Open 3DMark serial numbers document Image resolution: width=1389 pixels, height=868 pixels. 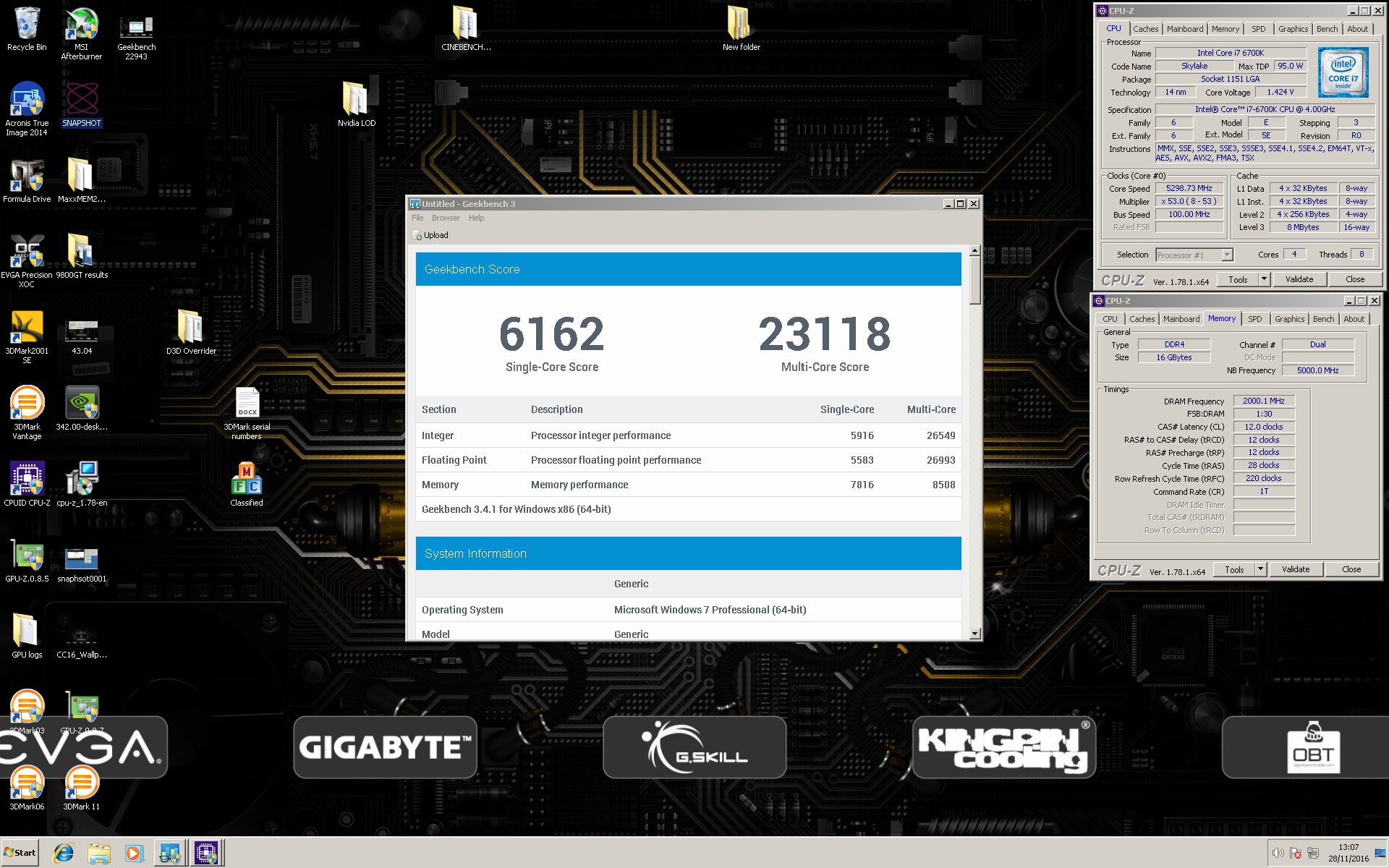tap(247, 412)
